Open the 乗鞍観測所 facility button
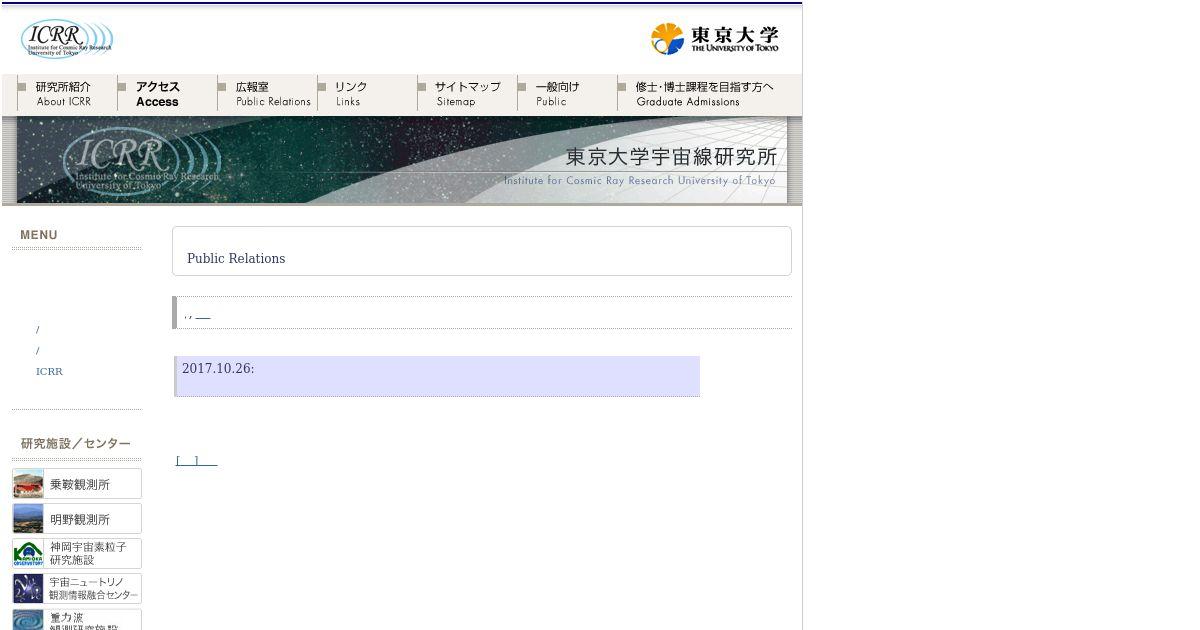The height and width of the screenshot is (630, 1200). [77, 484]
